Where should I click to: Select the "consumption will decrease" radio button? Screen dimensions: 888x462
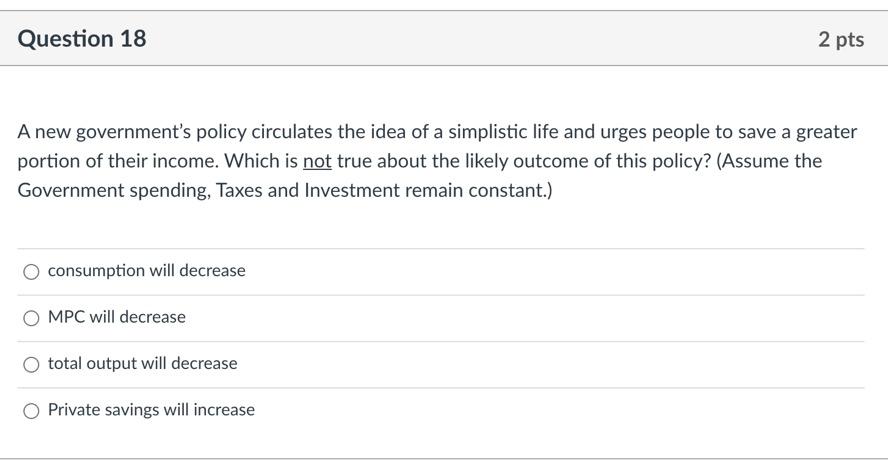pyautogui.click(x=32, y=271)
